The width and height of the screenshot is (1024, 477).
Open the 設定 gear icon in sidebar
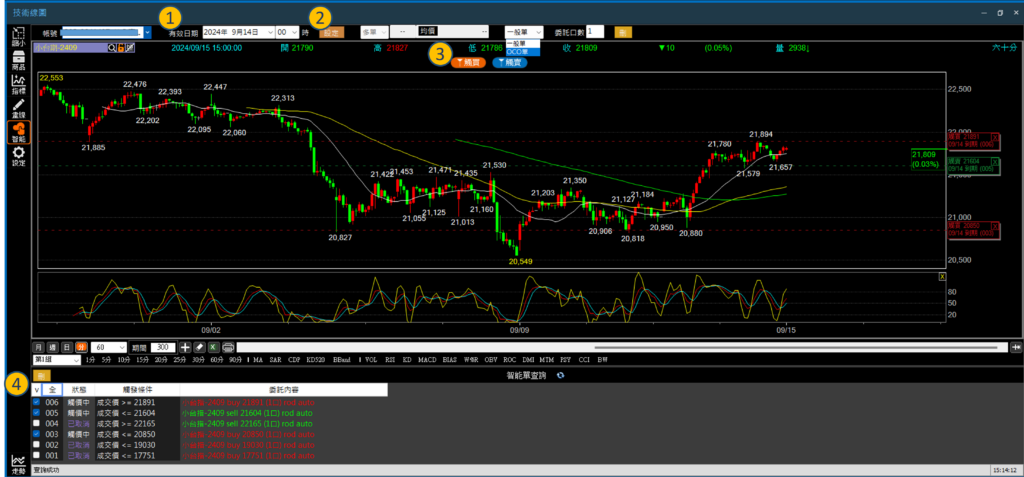click(19, 157)
